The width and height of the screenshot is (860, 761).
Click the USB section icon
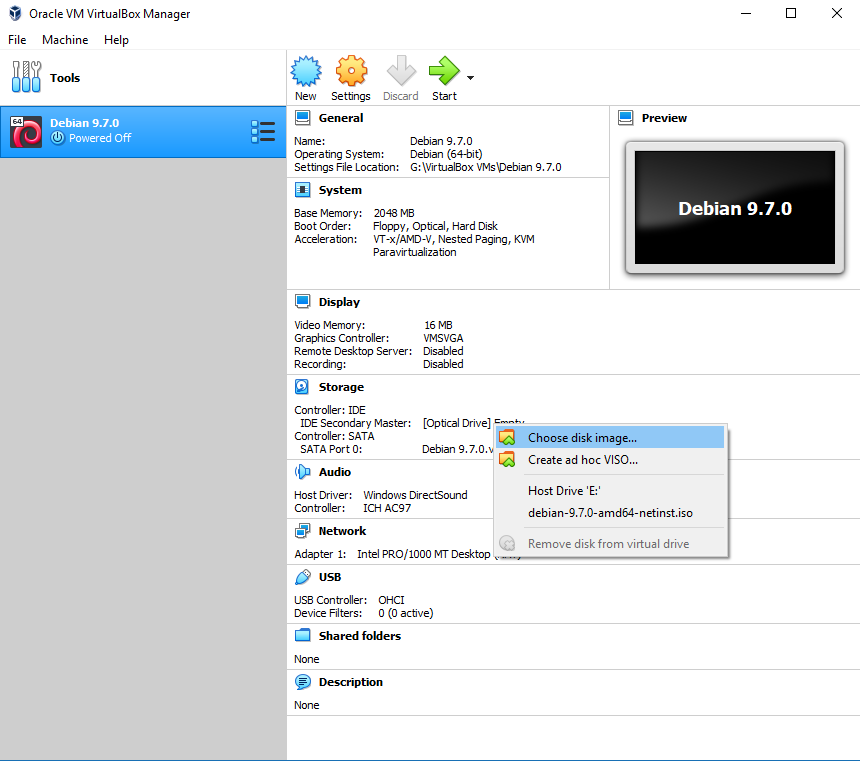pyautogui.click(x=303, y=576)
